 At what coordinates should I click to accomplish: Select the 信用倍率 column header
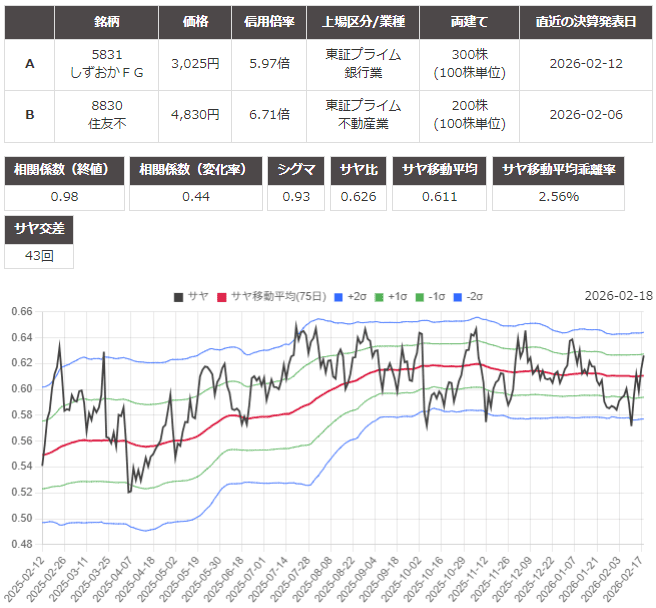[x=268, y=22]
